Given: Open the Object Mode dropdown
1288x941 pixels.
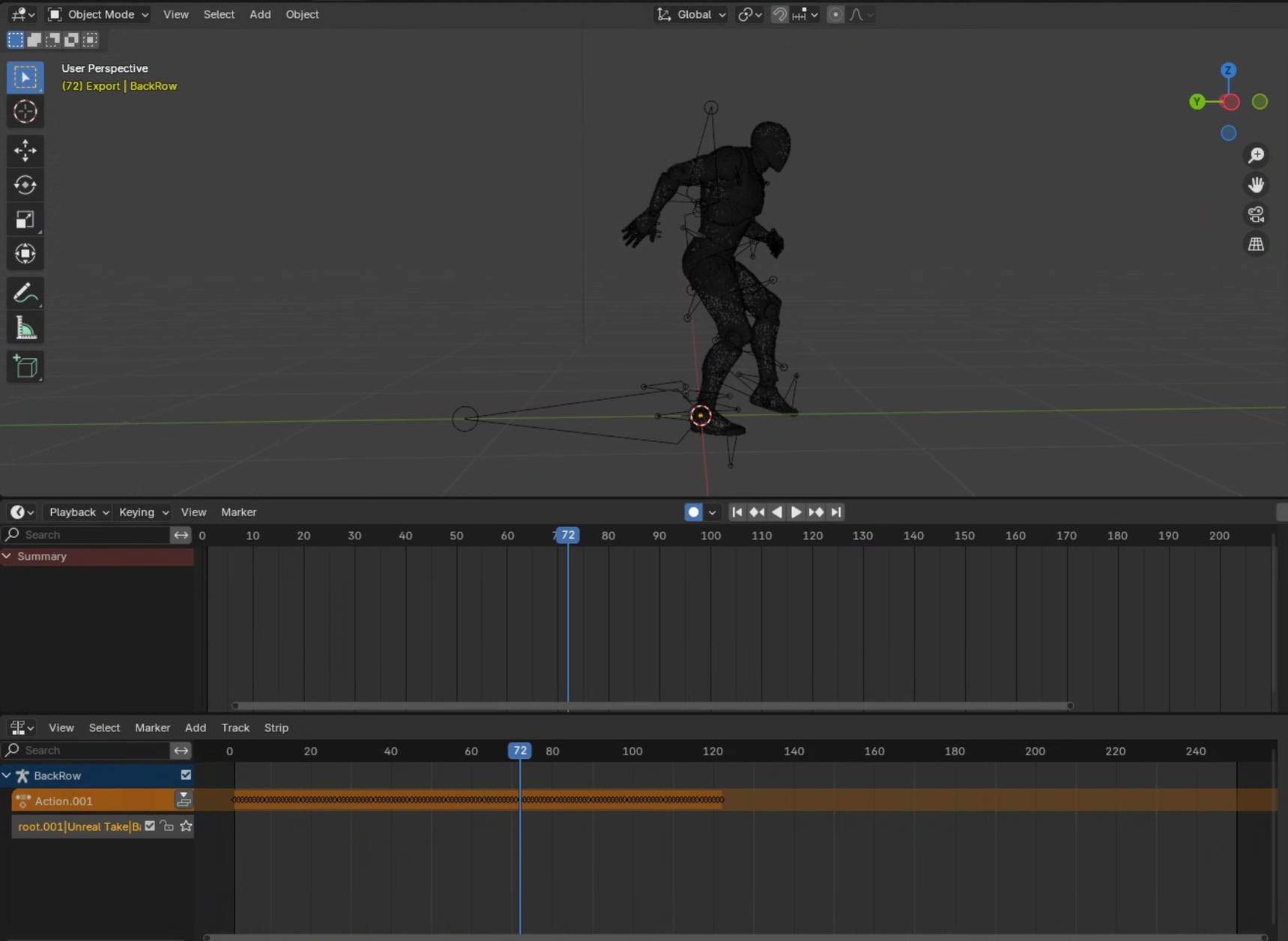Looking at the screenshot, I should tap(98, 14).
